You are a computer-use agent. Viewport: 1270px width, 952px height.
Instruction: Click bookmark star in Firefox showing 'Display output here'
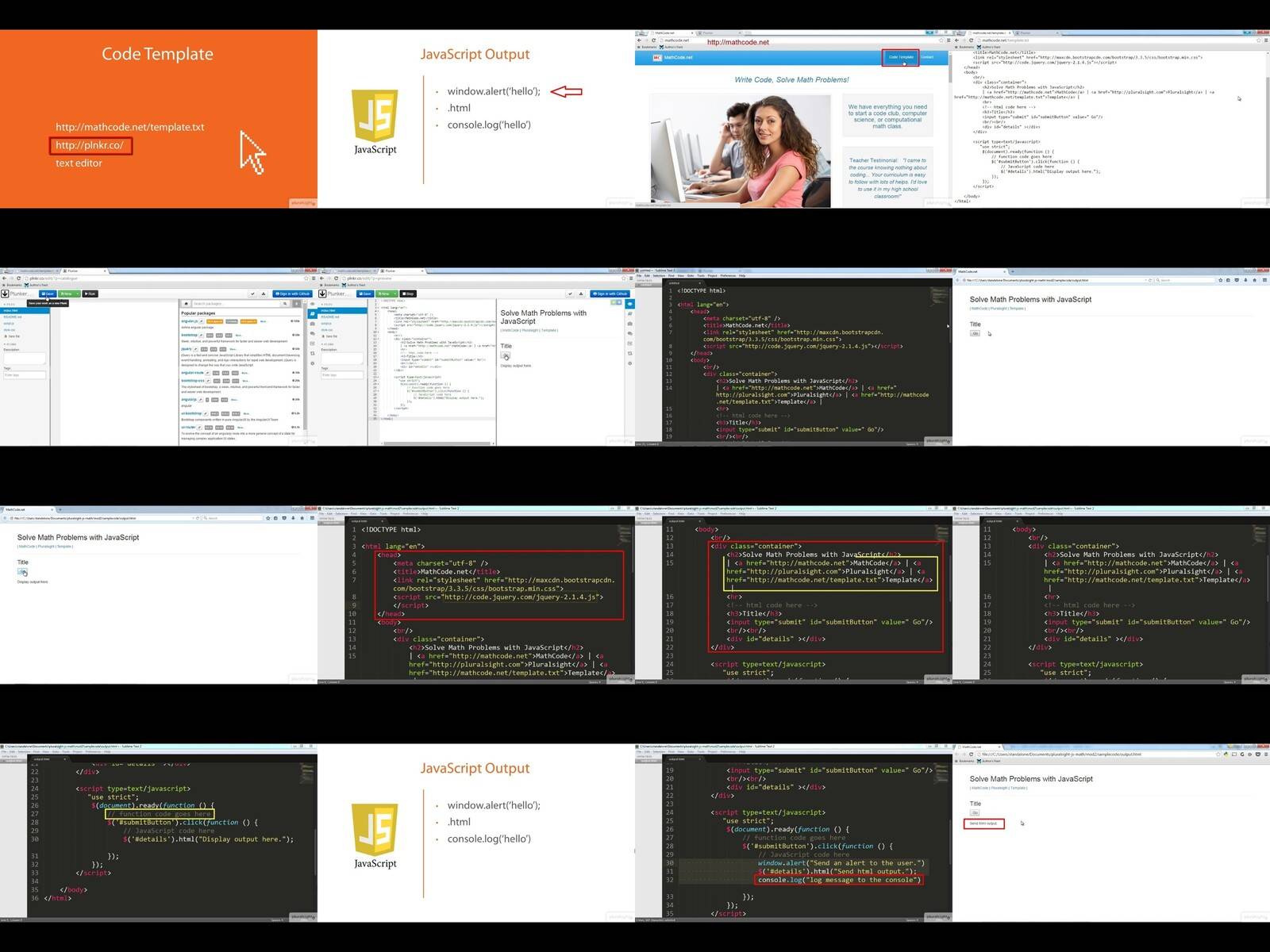click(268, 518)
